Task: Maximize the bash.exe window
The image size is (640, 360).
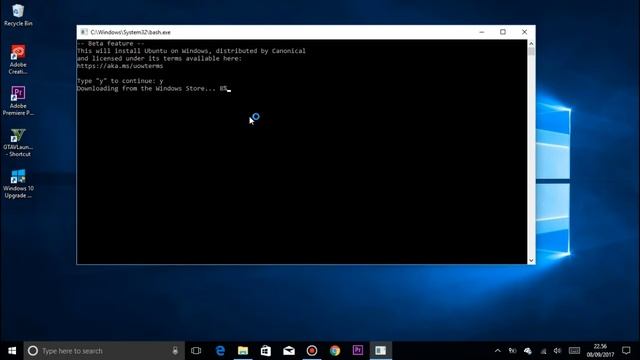Action: point(503,32)
